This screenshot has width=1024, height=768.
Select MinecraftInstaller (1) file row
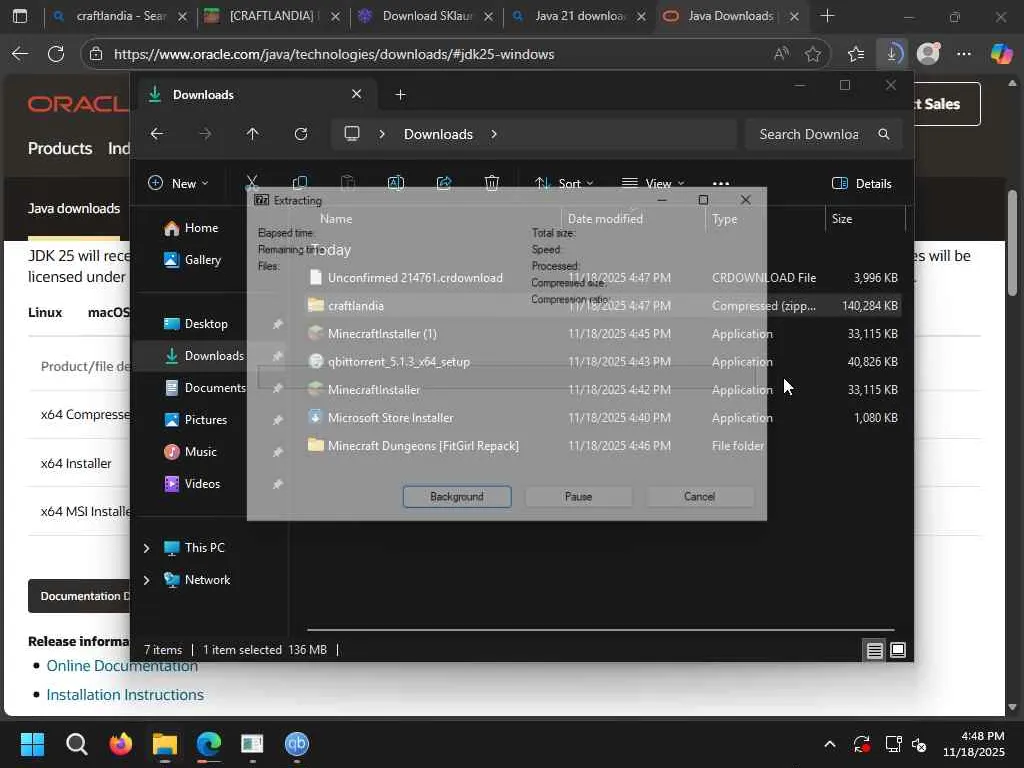tap(603, 334)
